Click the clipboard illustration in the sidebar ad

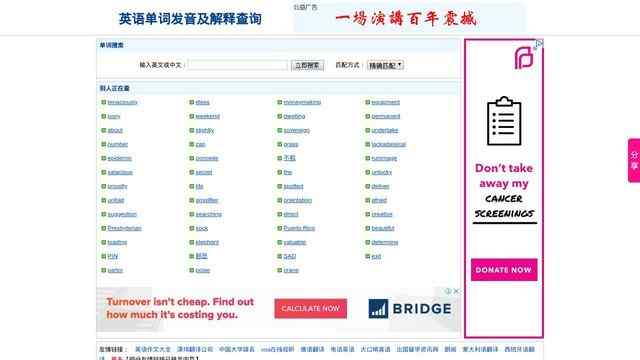[504, 121]
